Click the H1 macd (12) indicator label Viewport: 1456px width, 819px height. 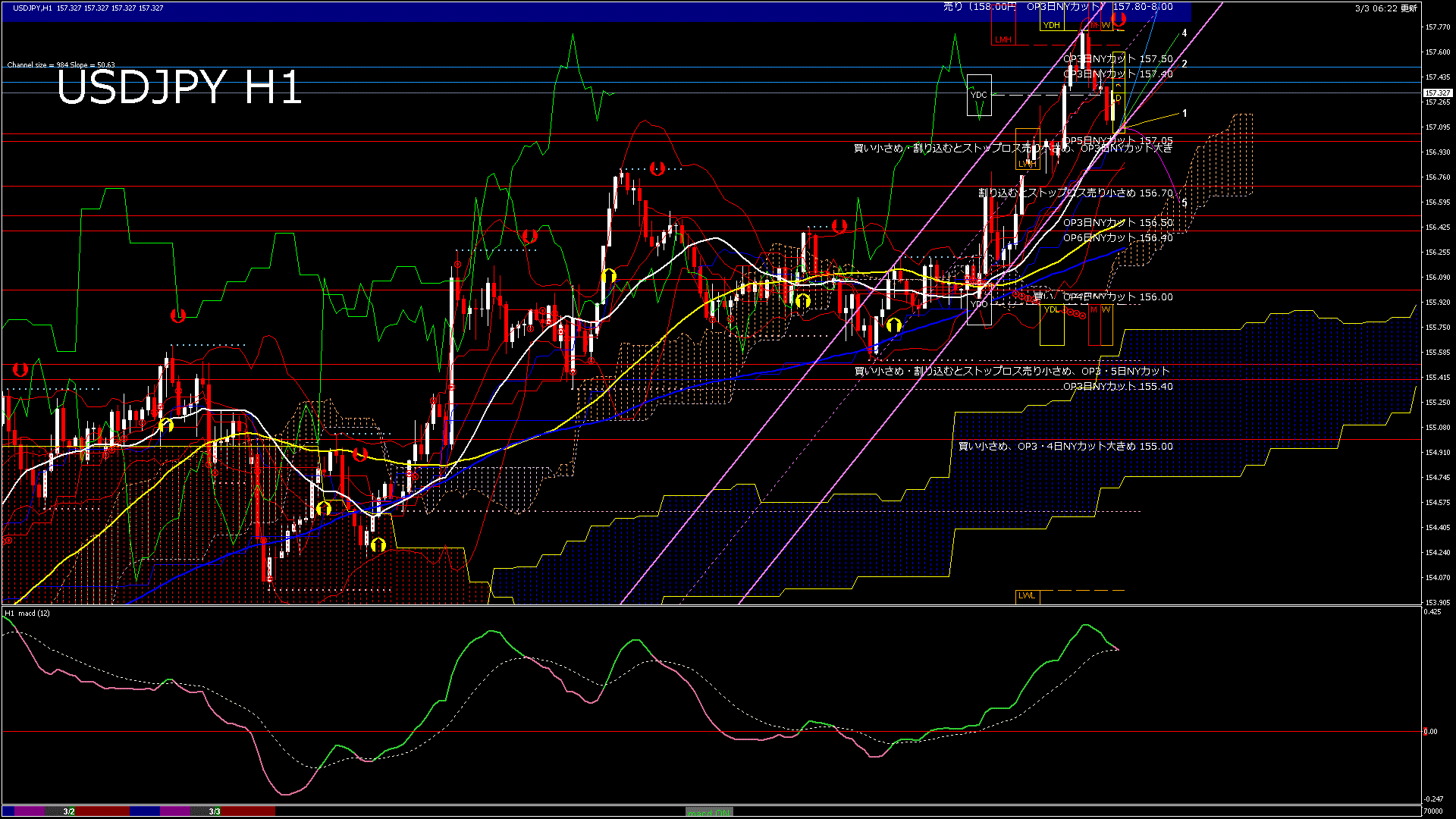coord(28,613)
